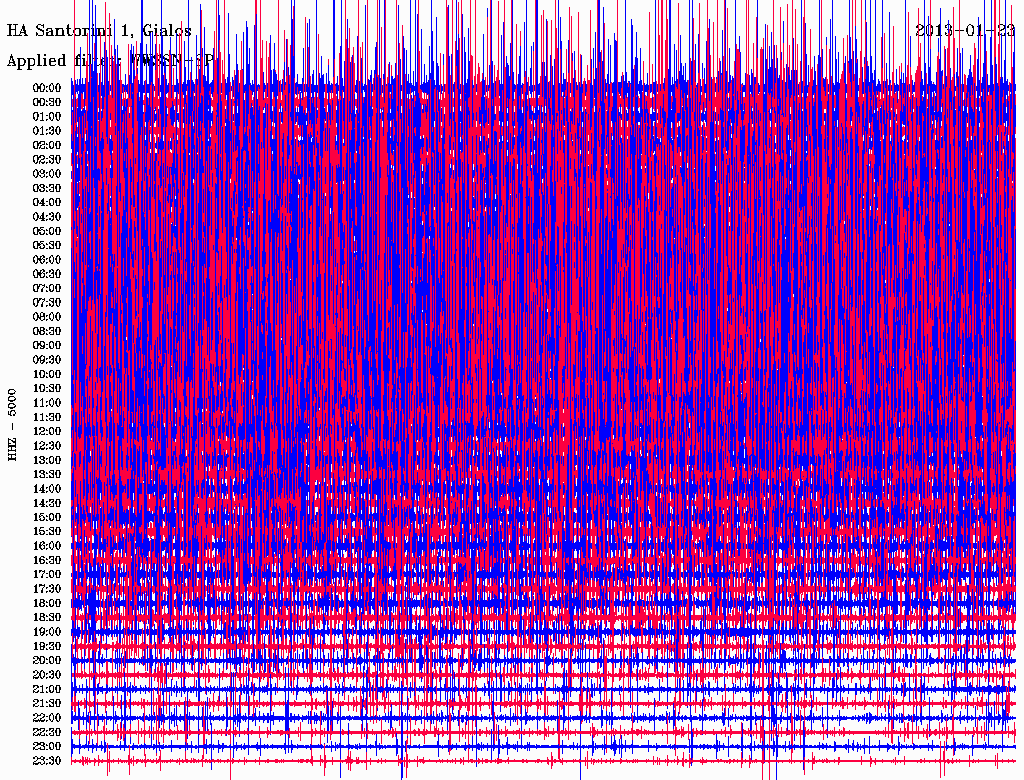
Task: Click the 01:30 time label
Action: [x=47, y=131]
